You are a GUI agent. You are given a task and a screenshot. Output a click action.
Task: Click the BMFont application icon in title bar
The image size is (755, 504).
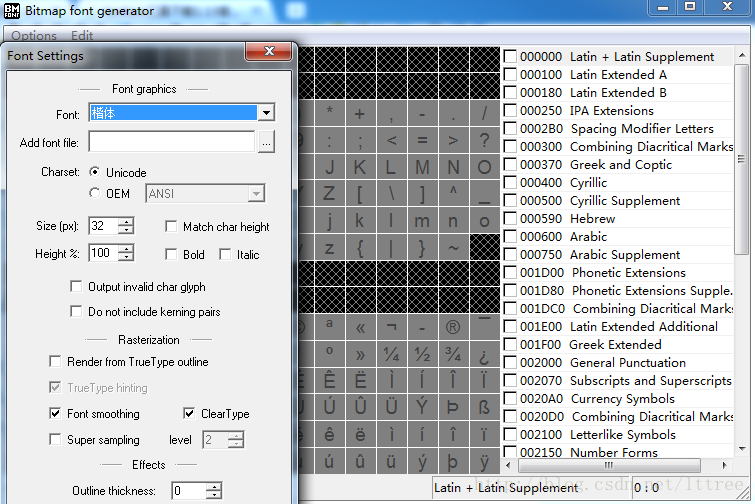12,11
